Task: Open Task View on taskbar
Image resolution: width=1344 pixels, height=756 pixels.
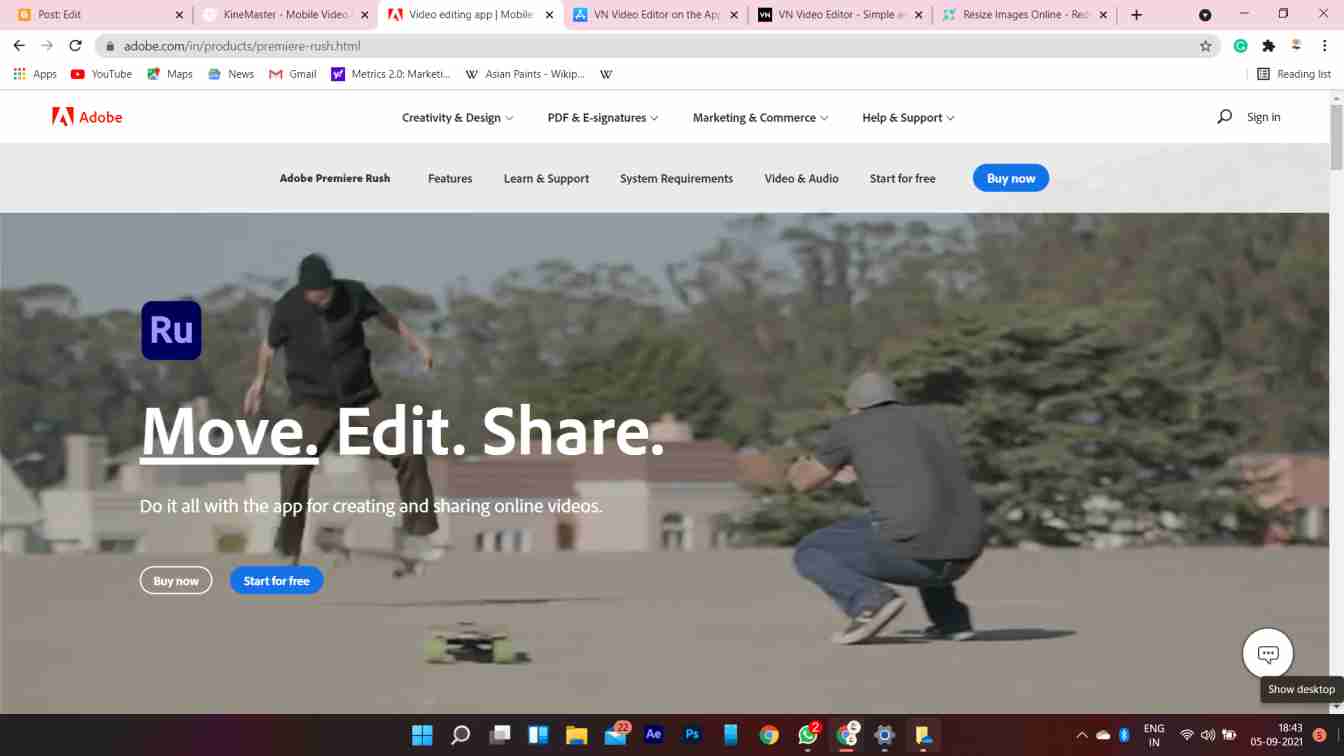Action: pyautogui.click(x=499, y=735)
